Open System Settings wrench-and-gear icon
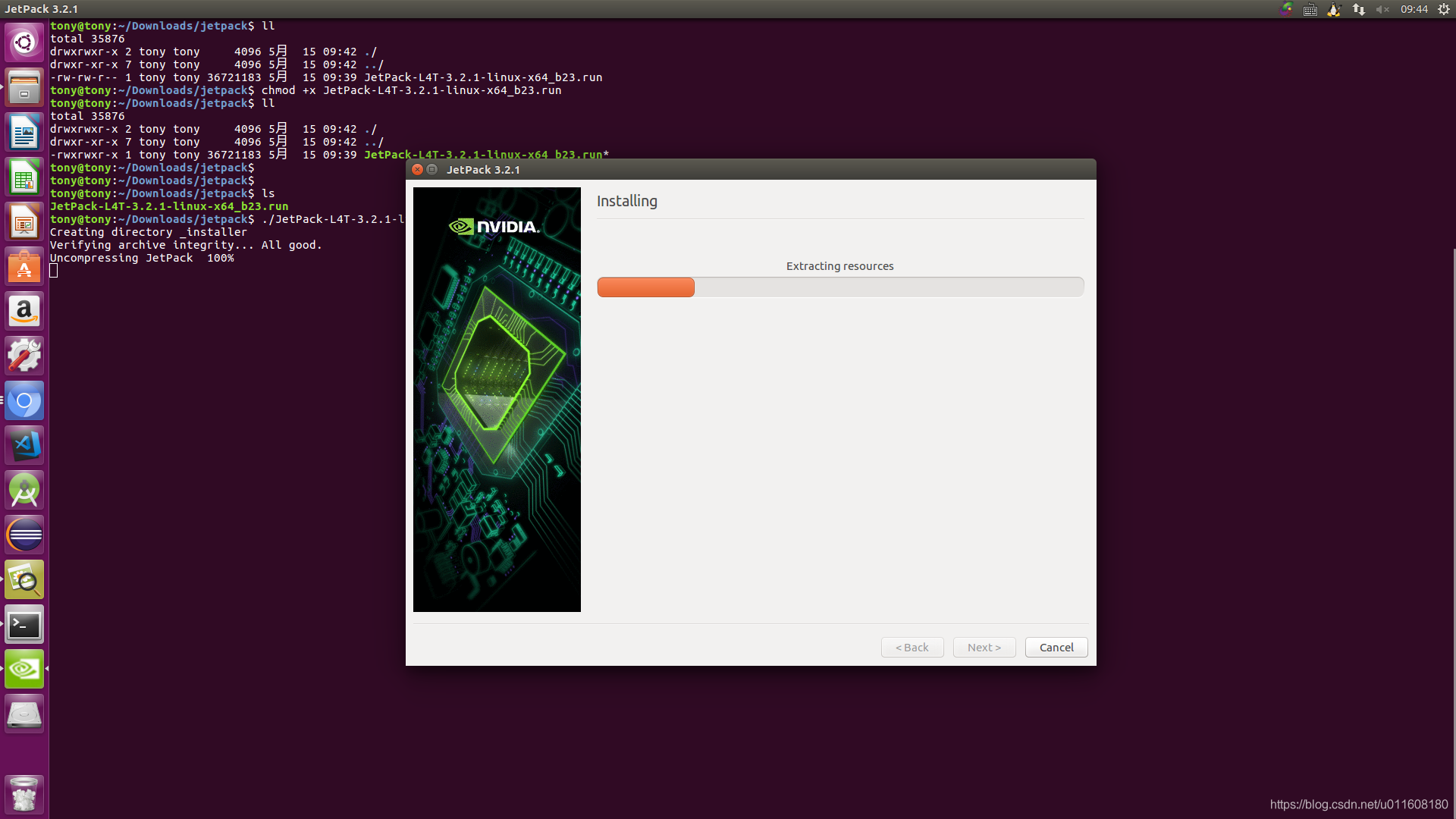 click(24, 356)
